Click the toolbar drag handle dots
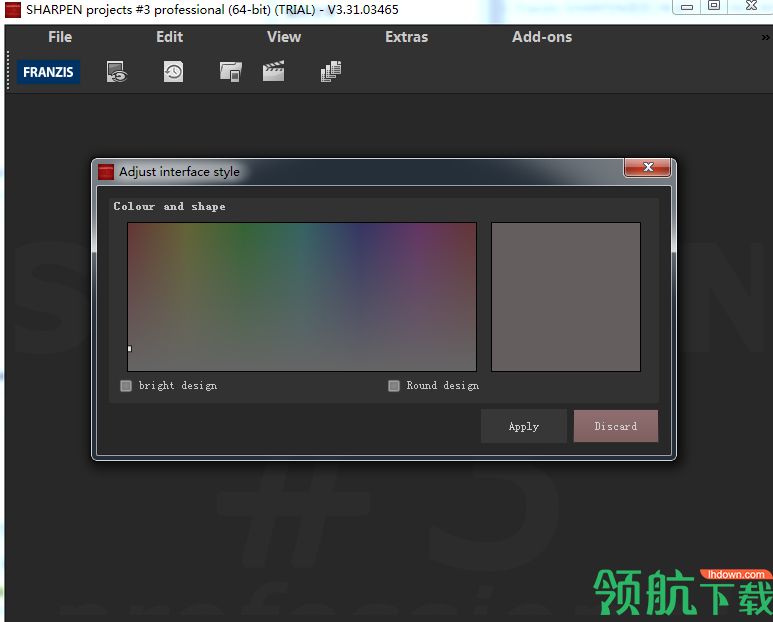The height and width of the screenshot is (622, 773). click(x=8, y=70)
